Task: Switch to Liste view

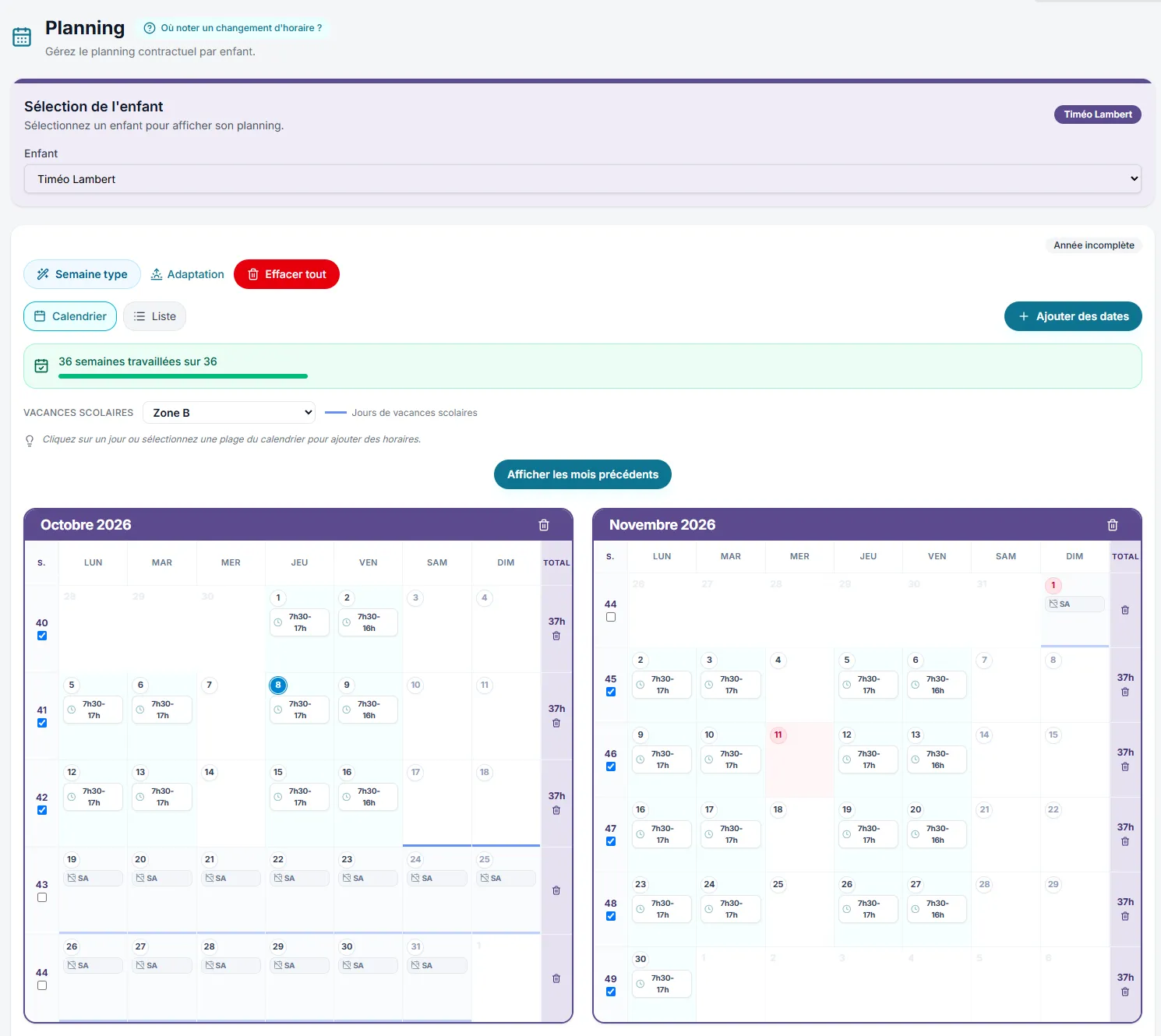Action: point(154,316)
